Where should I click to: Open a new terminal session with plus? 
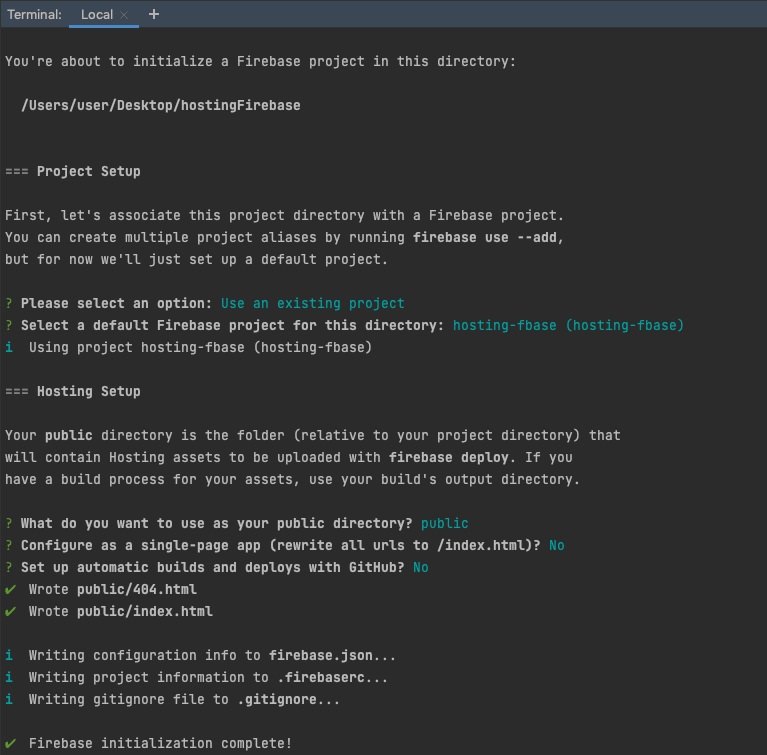pyautogui.click(x=154, y=14)
